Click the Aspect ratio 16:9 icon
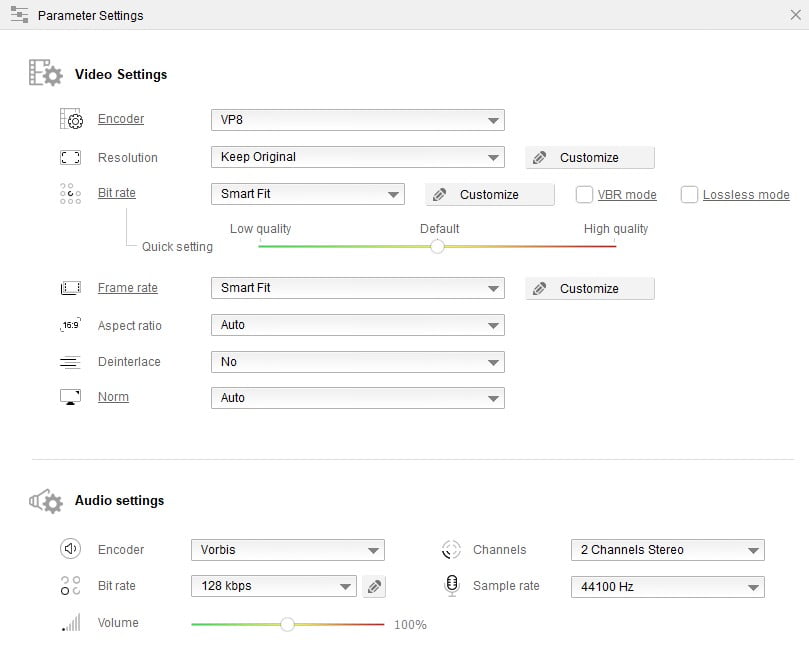Image resolution: width=809 pixels, height=669 pixels. coord(70,325)
